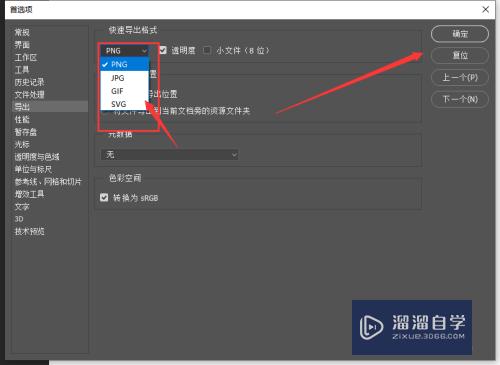Switch to the 工作区 category
Image resolution: width=500 pixels, height=365 pixels.
coord(26,57)
